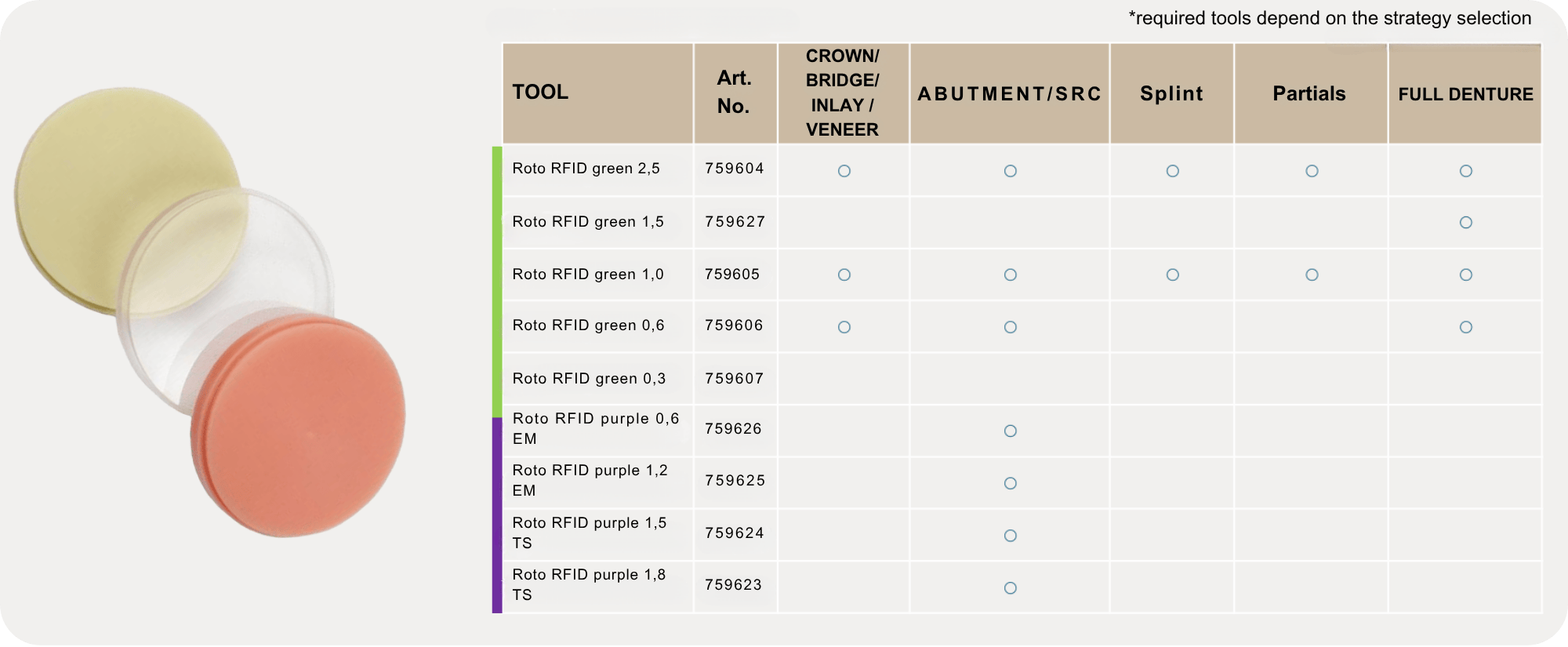Select Abutment circle for green 0,6 row

pos(1010,327)
